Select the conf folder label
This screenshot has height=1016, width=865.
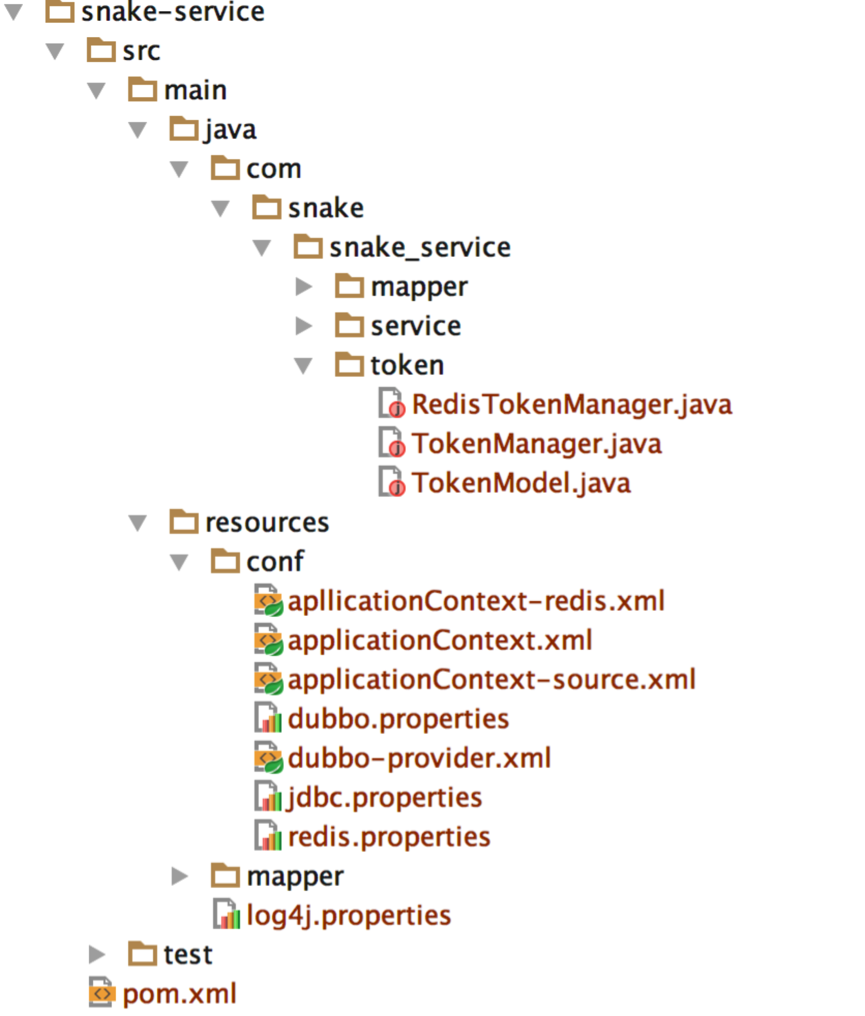pos(275,562)
